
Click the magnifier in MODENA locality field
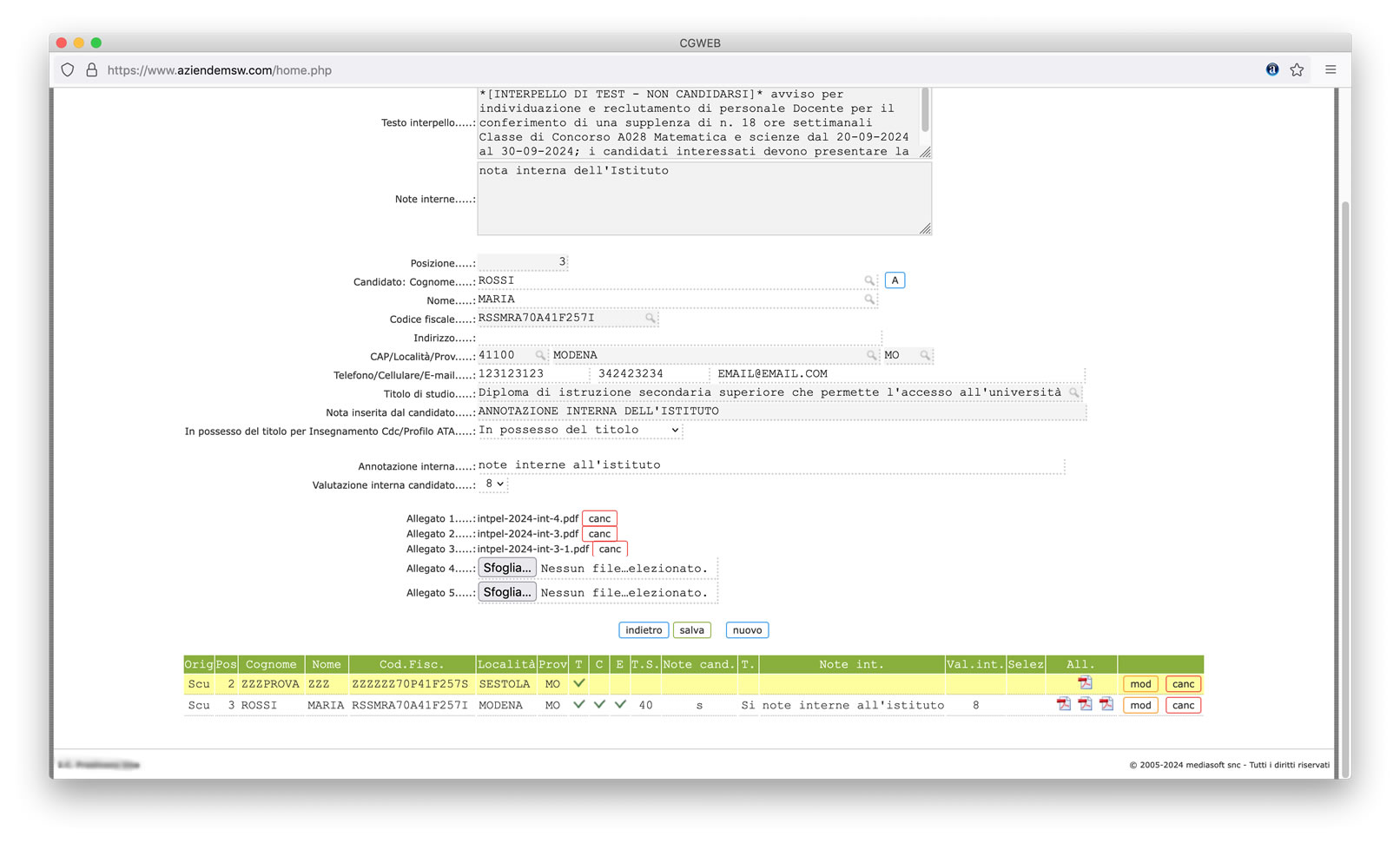(871, 355)
